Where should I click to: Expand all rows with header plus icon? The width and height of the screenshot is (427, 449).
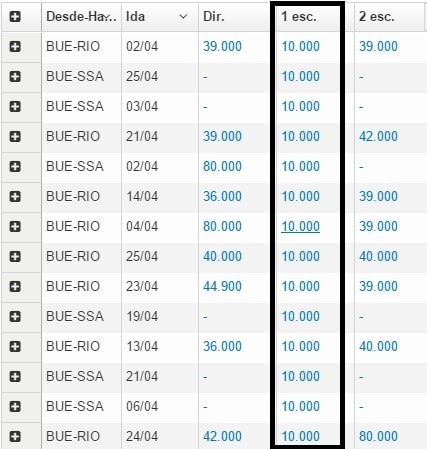15,16
